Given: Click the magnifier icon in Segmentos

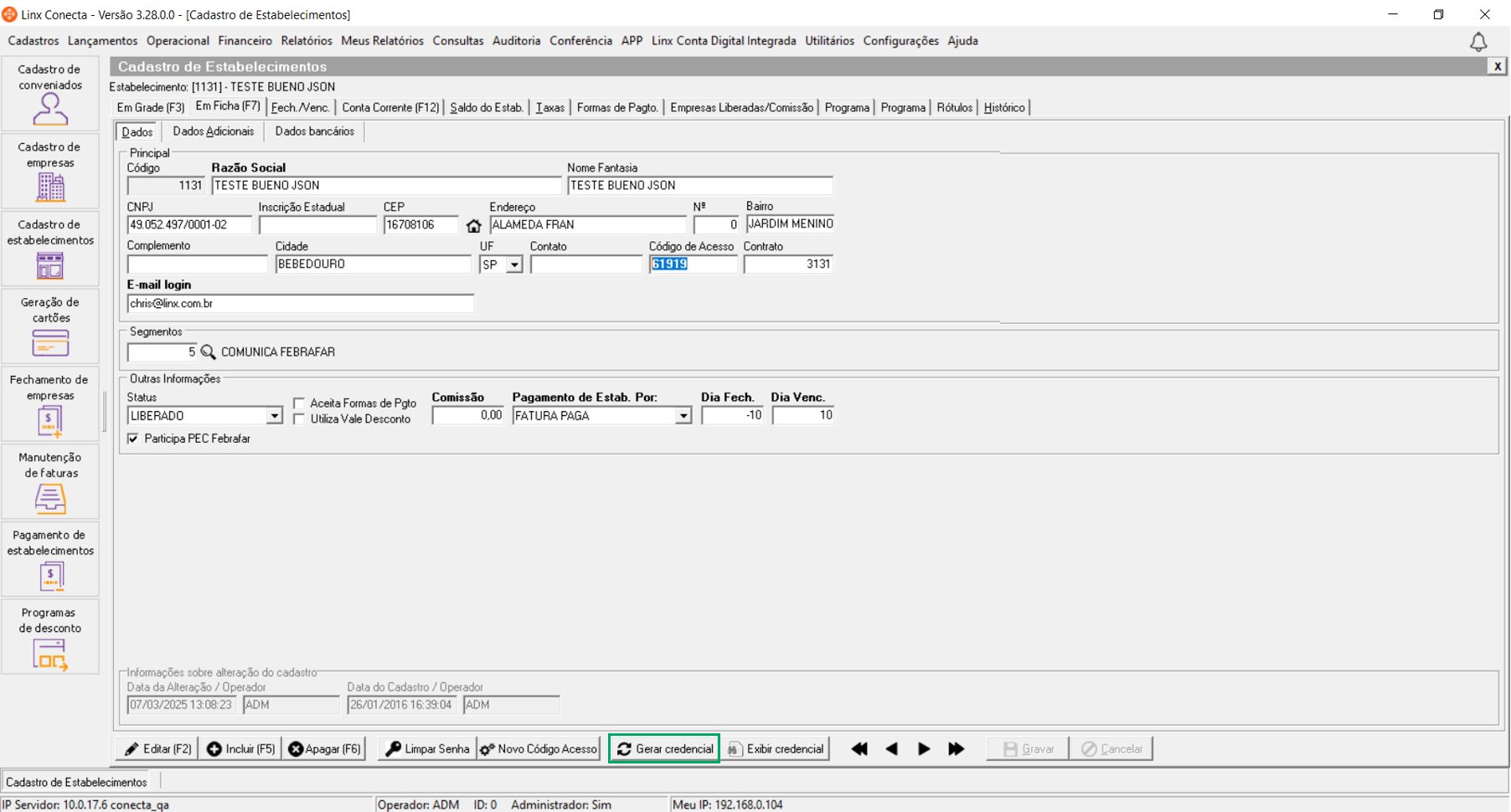Looking at the screenshot, I should (208, 352).
